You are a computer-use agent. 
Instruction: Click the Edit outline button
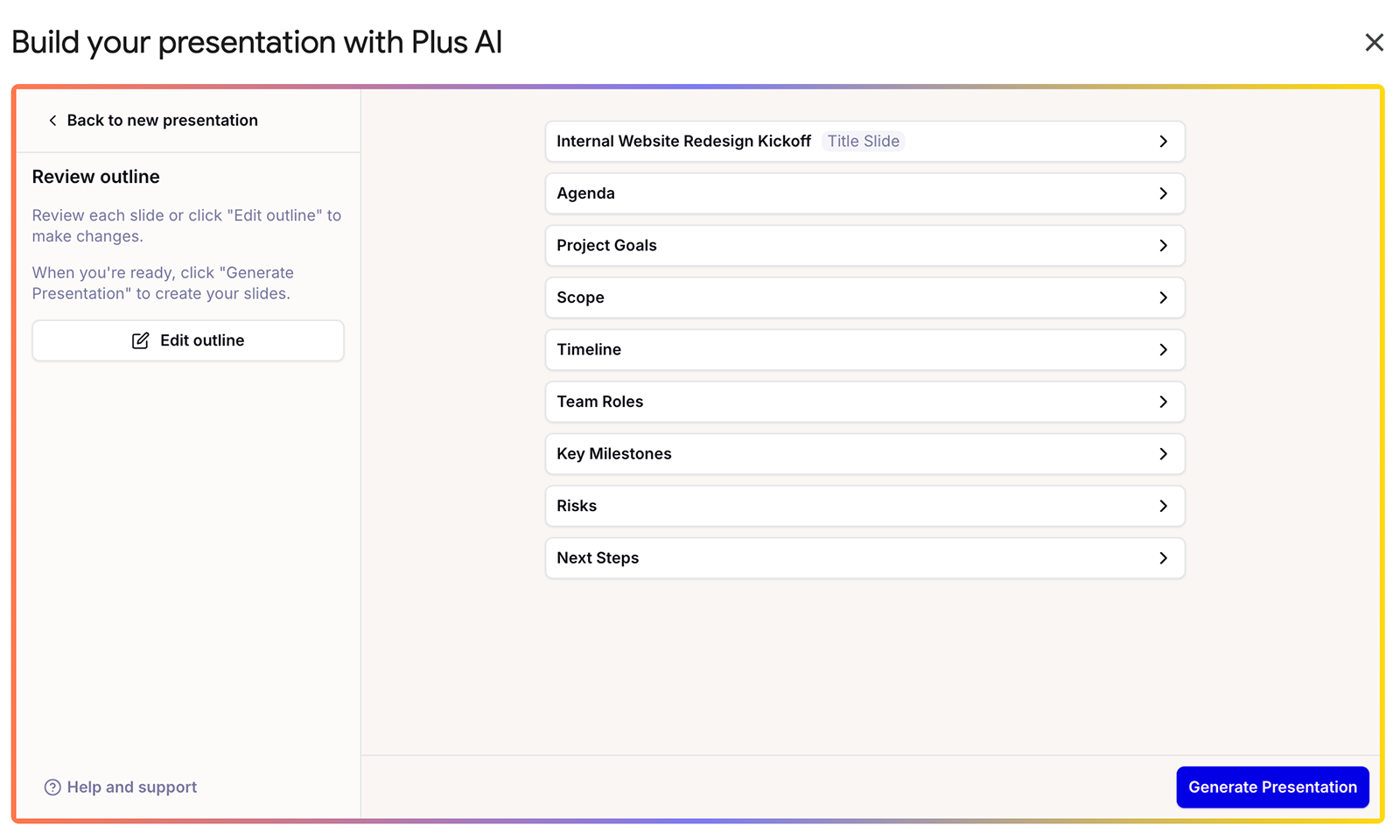point(188,340)
